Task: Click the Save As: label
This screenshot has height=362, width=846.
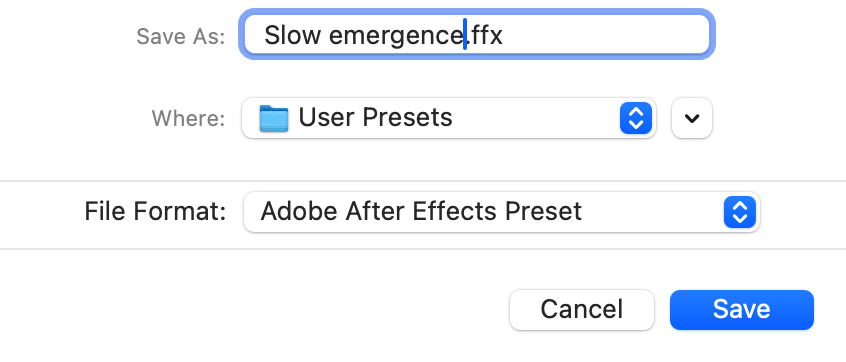Action: pyautogui.click(x=180, y=37)
